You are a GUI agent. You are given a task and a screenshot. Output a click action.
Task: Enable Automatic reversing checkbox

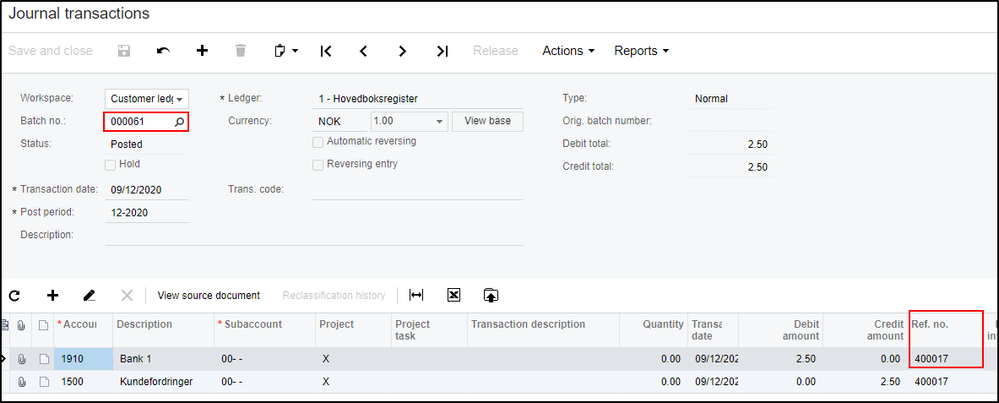point(318,142)
